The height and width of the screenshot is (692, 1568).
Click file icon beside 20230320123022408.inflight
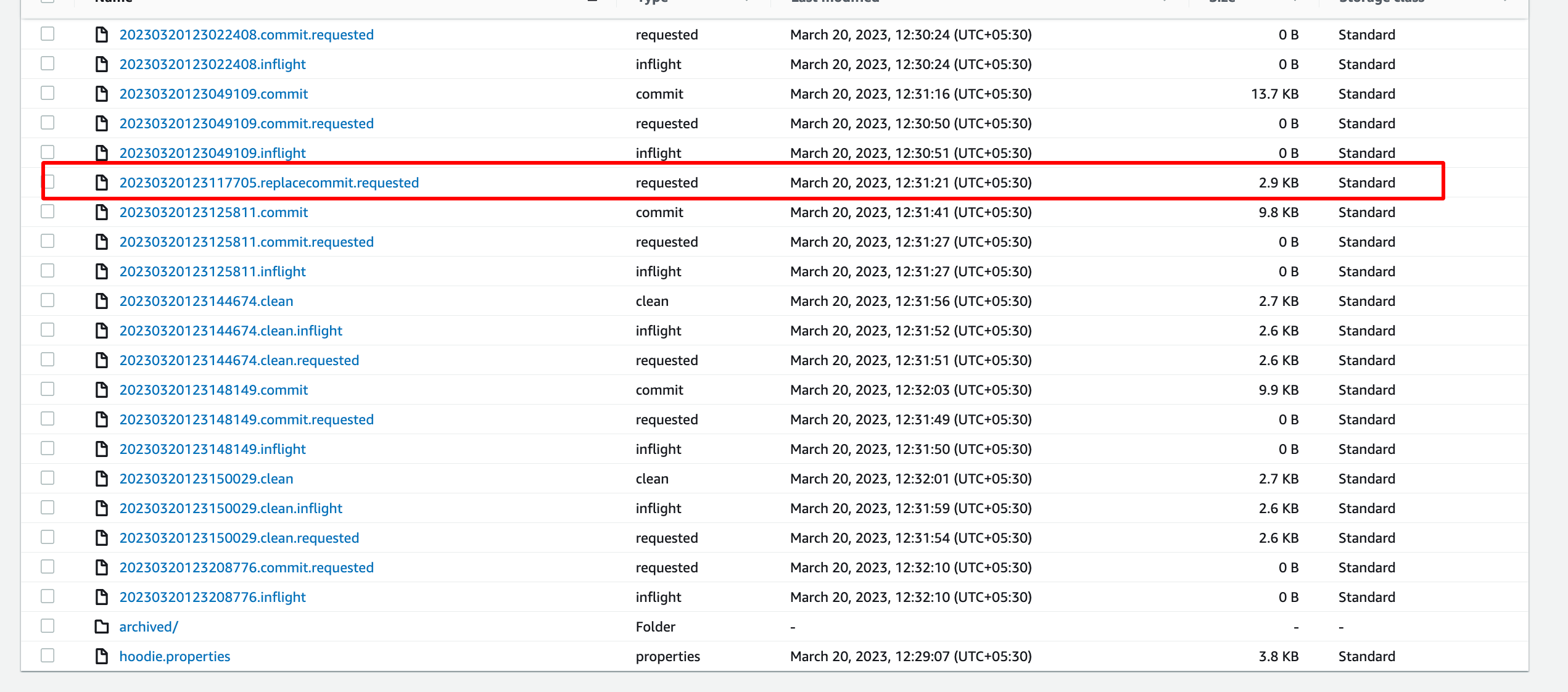point(102,64)
